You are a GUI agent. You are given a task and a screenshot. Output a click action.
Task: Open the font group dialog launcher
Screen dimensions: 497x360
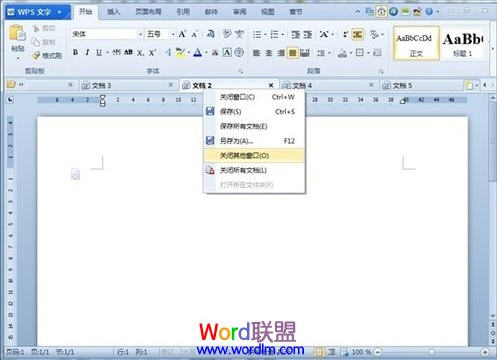click(240, 71)
